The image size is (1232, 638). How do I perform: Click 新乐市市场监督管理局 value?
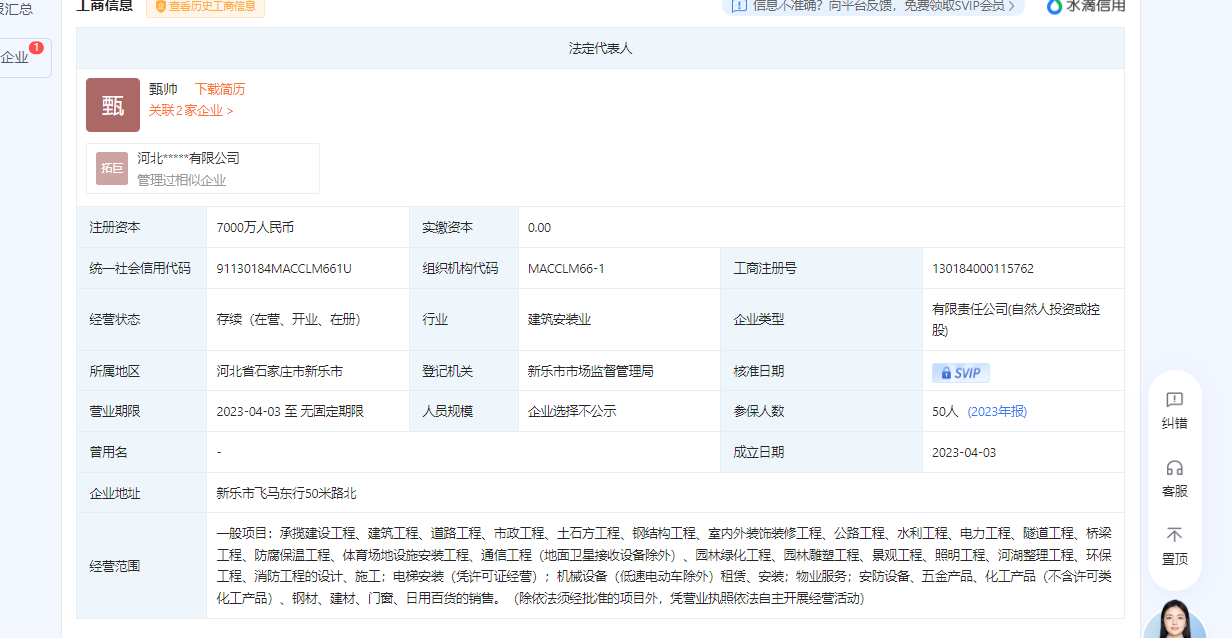[x=591, y=371]
